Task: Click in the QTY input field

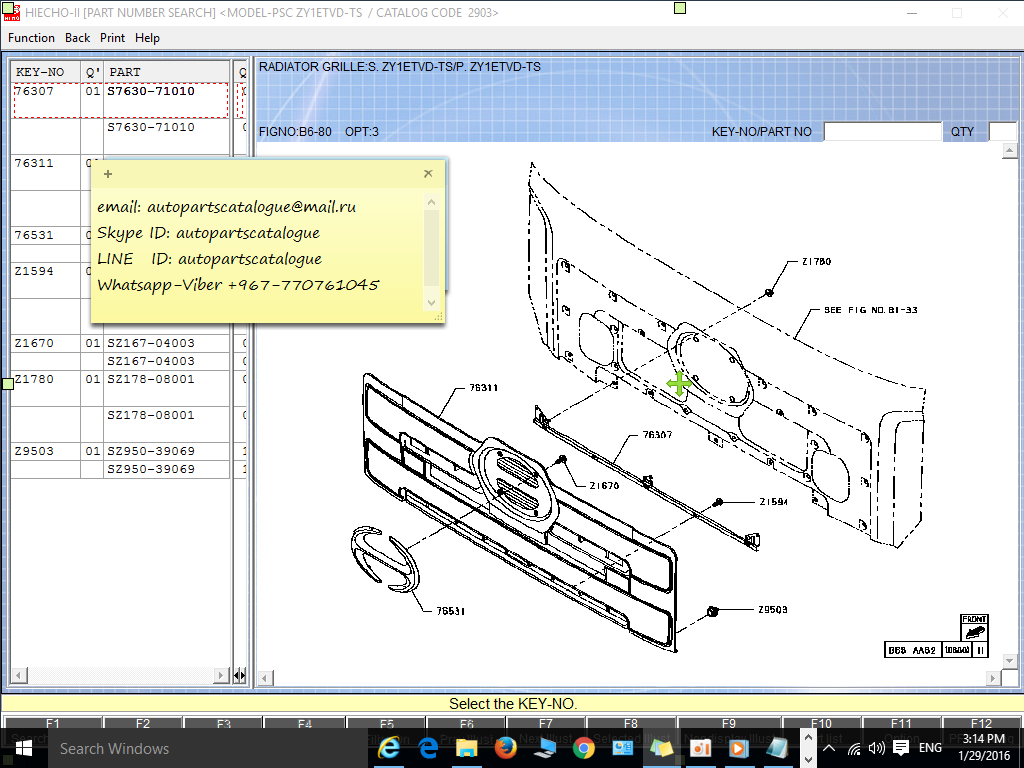Action: (x=1002, y=131)
